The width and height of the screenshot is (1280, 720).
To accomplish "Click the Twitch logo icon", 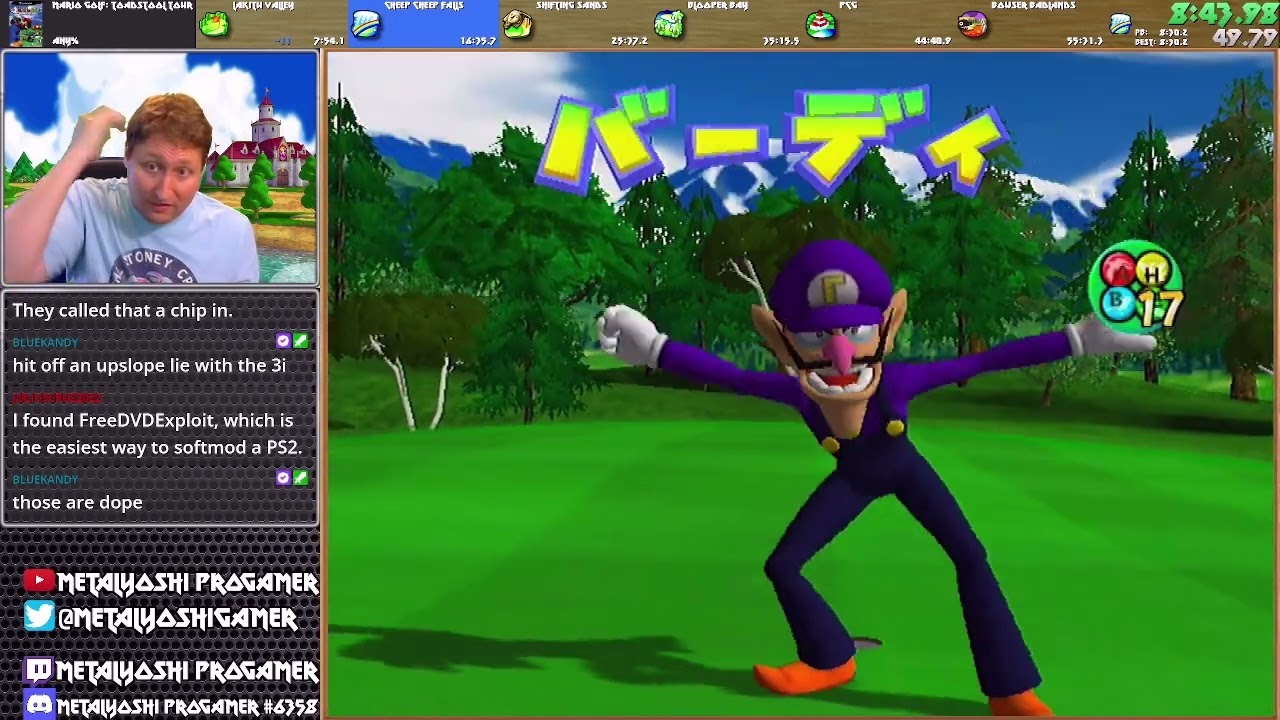I will (x=39, y=670).
